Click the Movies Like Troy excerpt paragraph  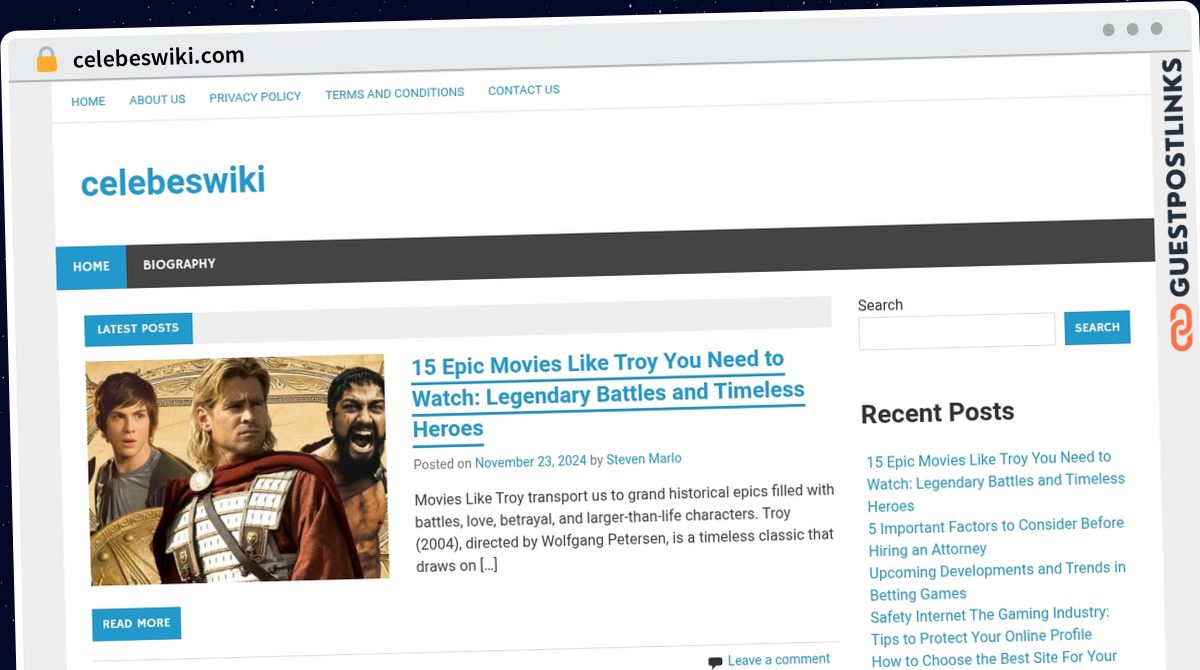coord(625,528)
